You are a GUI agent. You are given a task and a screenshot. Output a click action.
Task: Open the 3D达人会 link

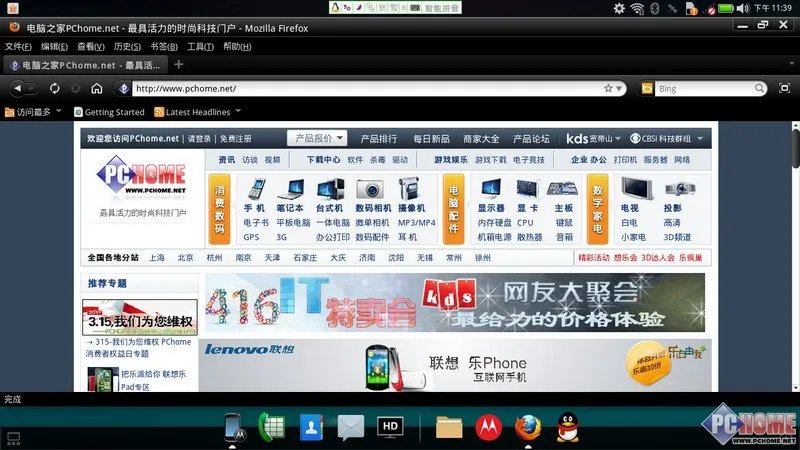pyautogui.click(x=658, y=258)
